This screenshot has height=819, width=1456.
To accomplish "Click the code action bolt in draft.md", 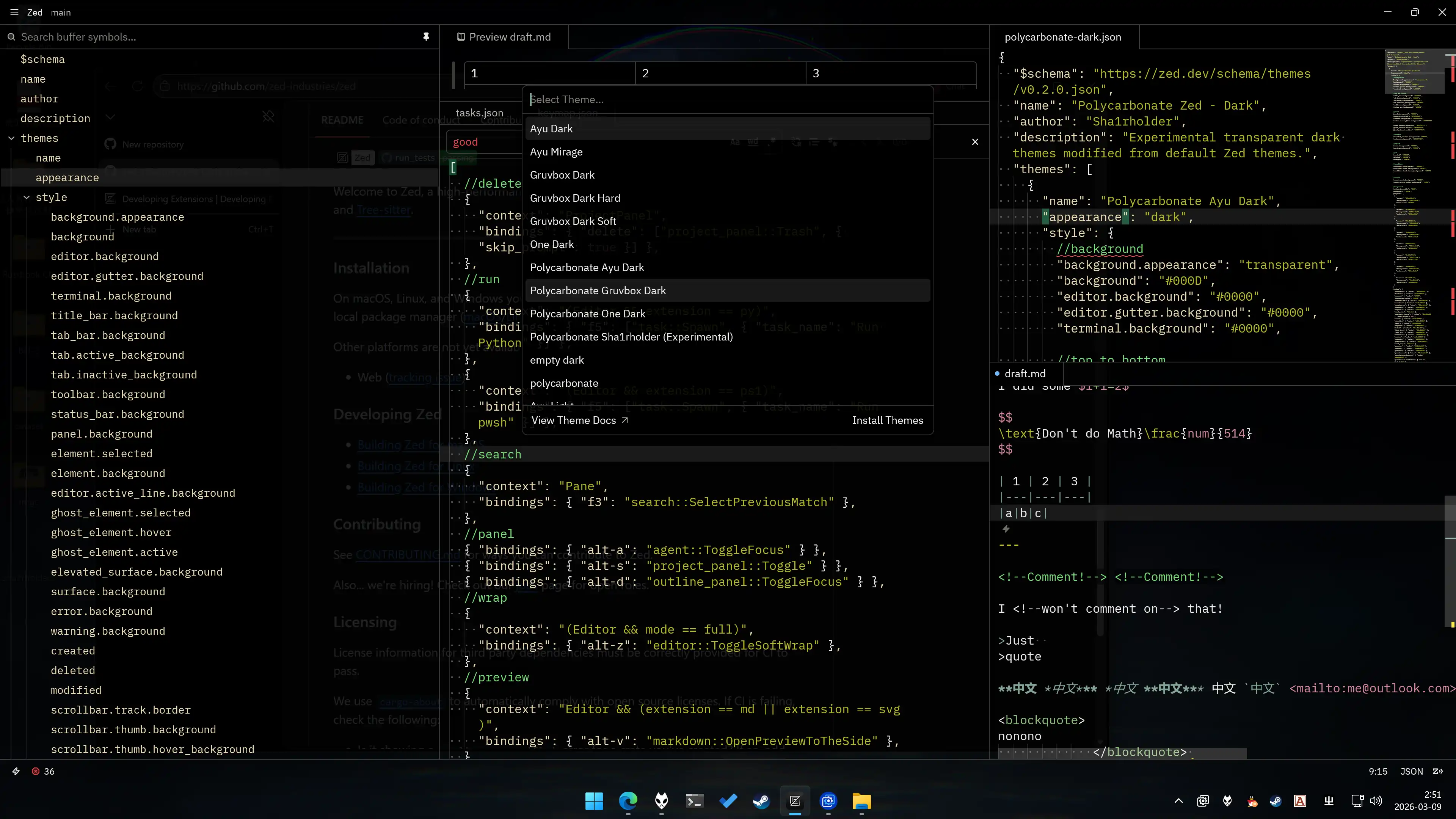I will click(x=1006, y=529).
